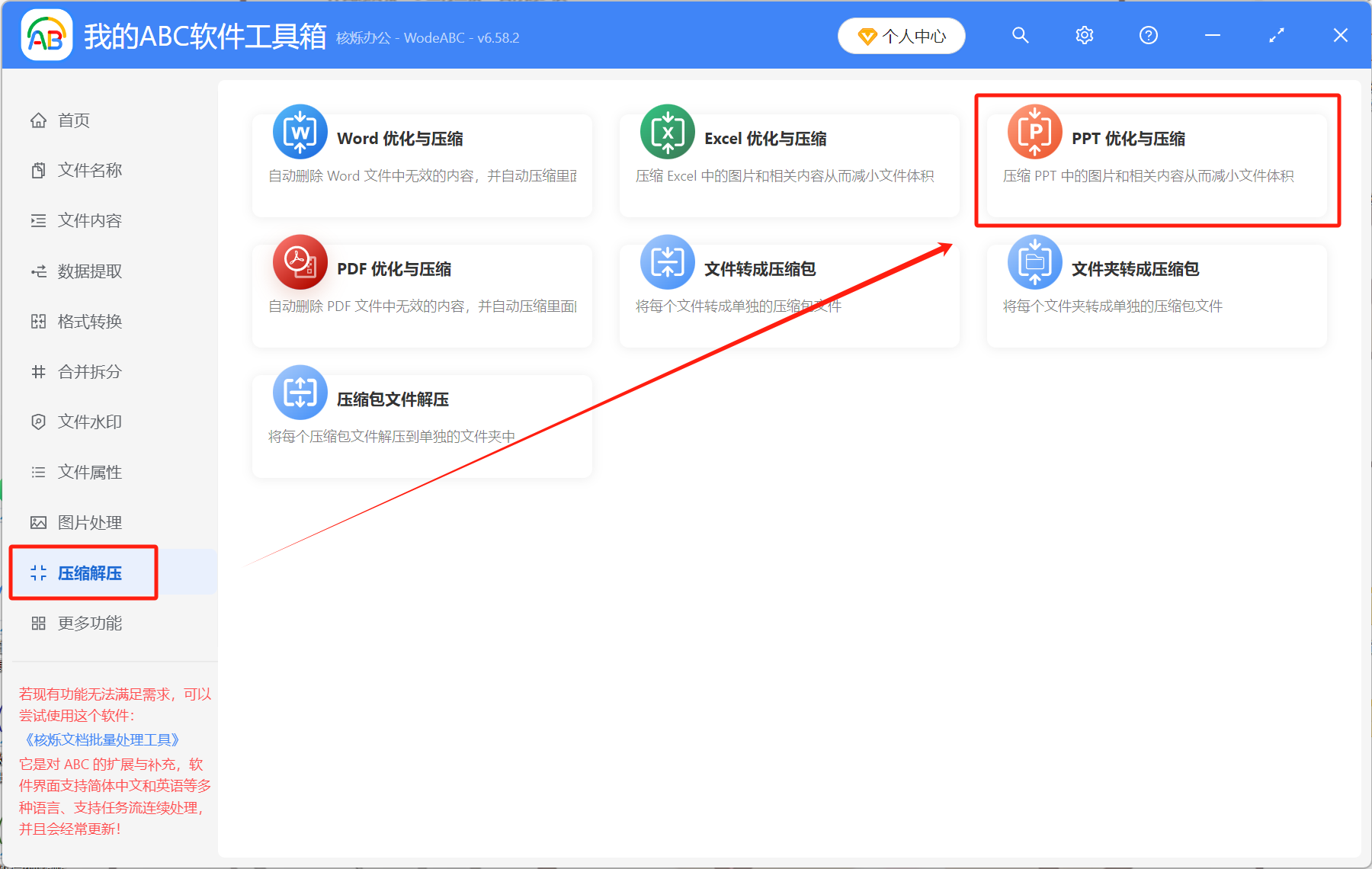Open the Excel 优化与压缩 tool
This screenshot has height=869, width=1372.
click(789, 164)
